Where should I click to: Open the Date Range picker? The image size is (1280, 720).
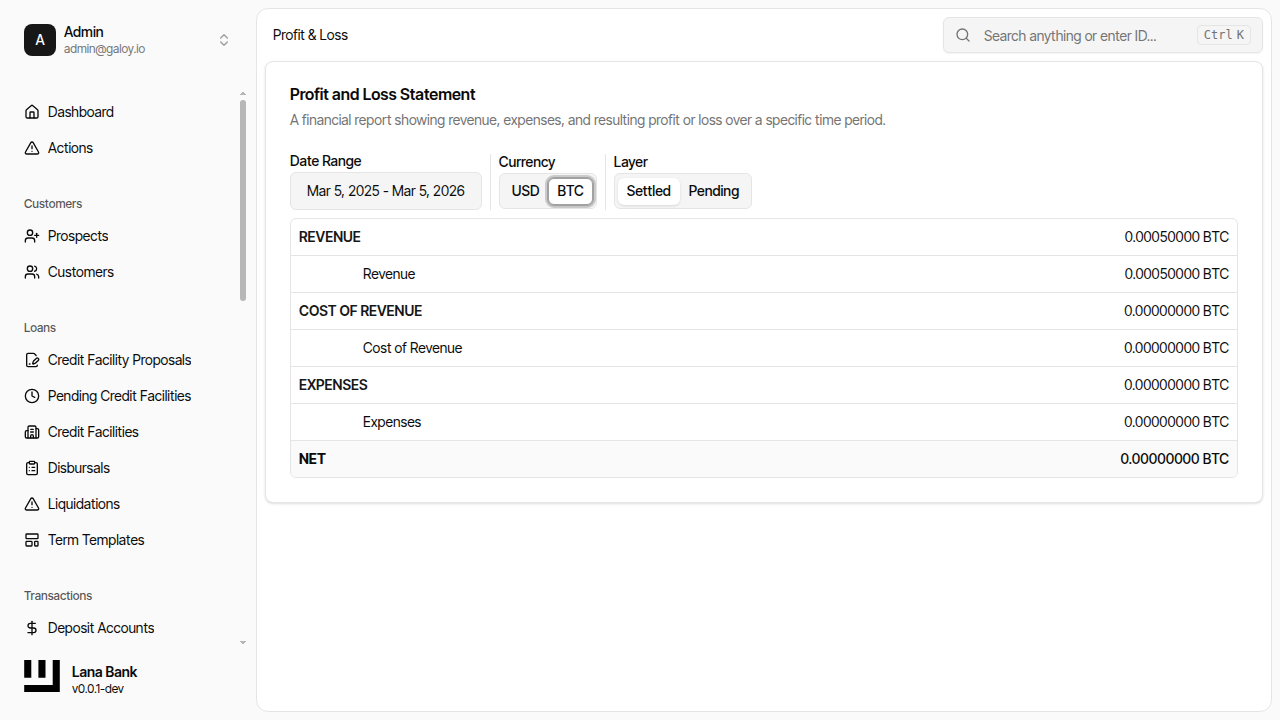[x=385, y=191]
